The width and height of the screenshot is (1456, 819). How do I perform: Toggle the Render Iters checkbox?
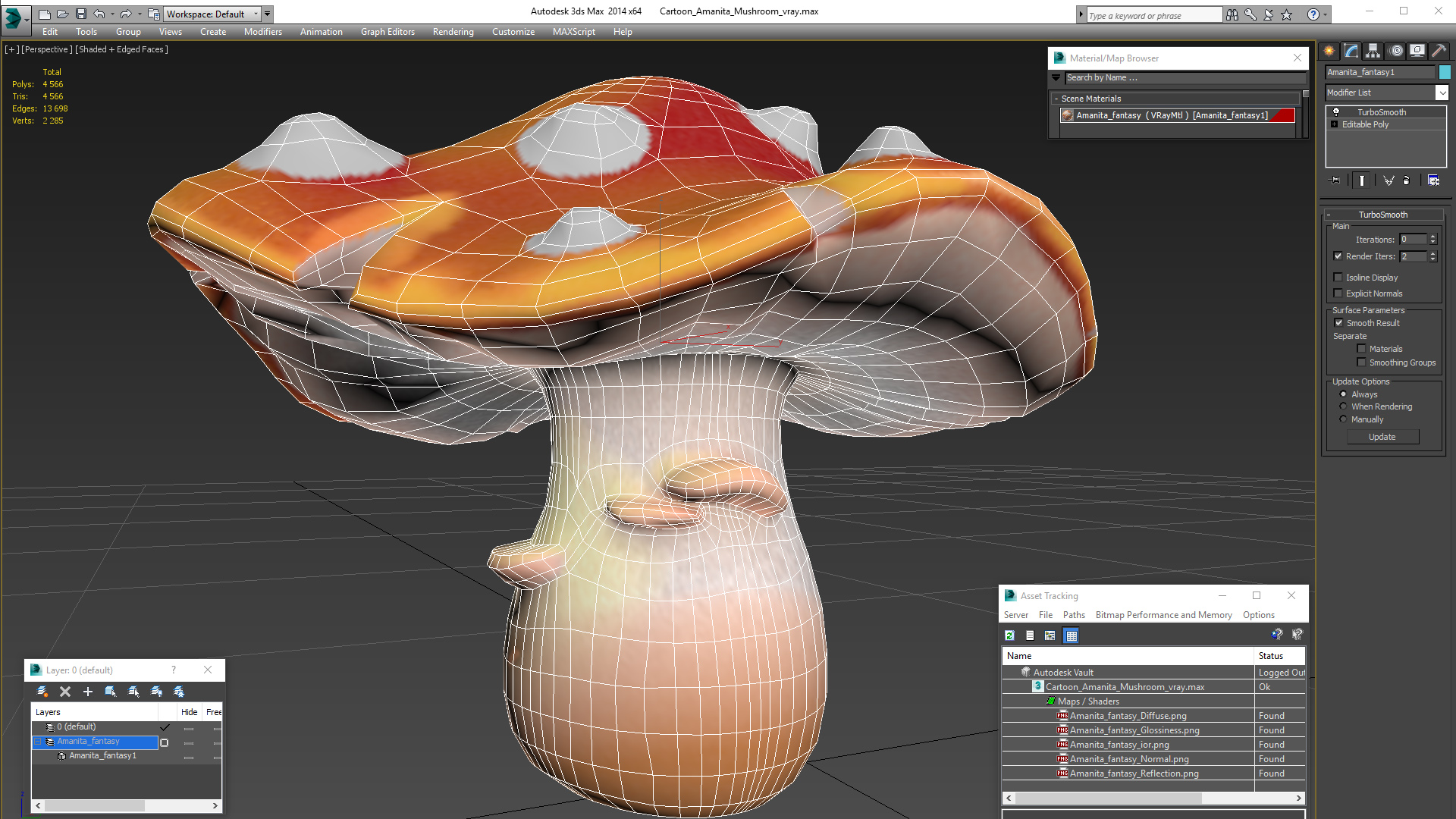pyautogui.click(x=1338, y=256)
